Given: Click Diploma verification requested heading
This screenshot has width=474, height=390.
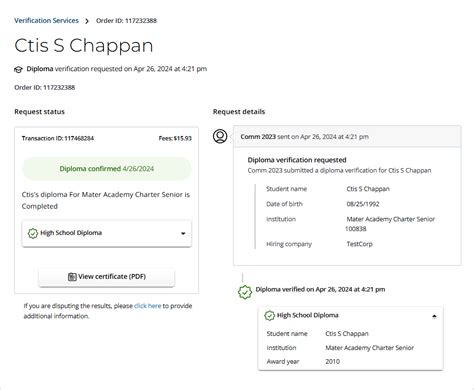Looking at the screenshot, I should 297,160.
